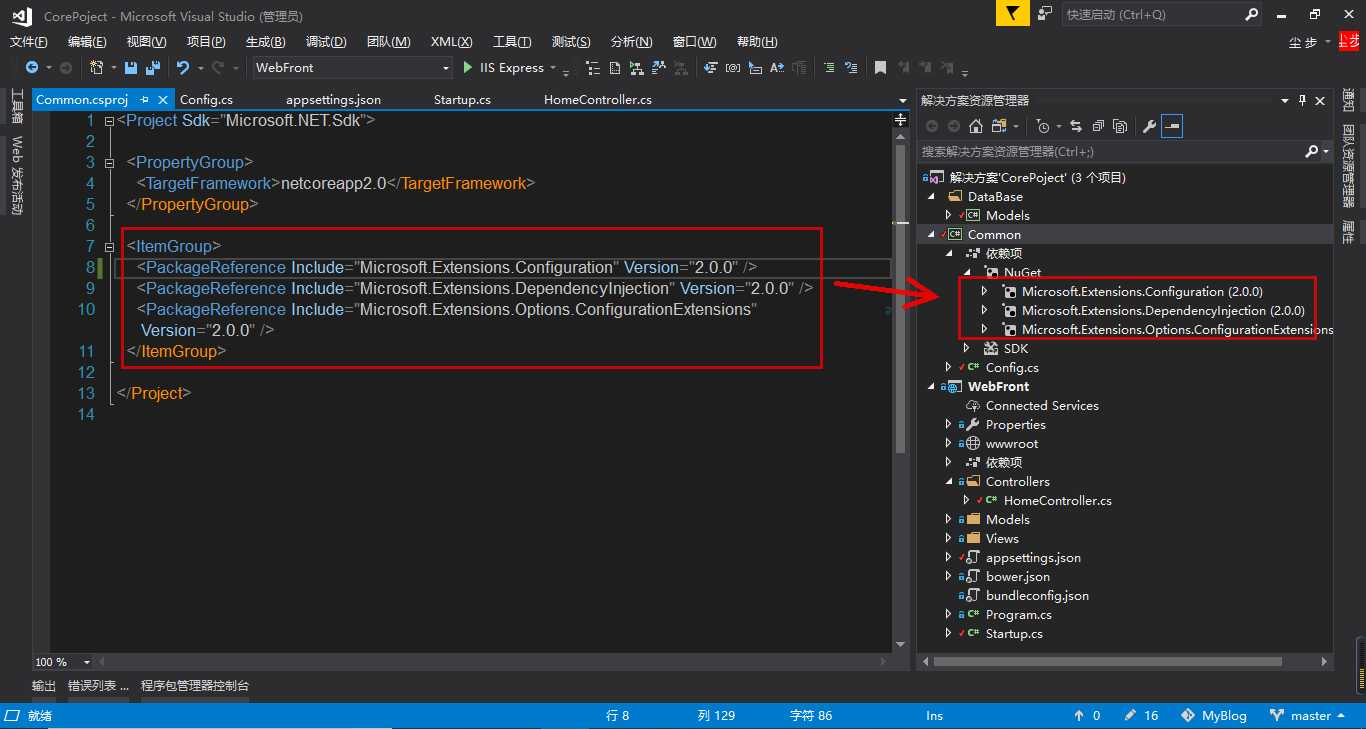The height and width of the screenshot is (729, 1366).
Task: Open the 编辑(E) menu
Action: pos(87,42)
